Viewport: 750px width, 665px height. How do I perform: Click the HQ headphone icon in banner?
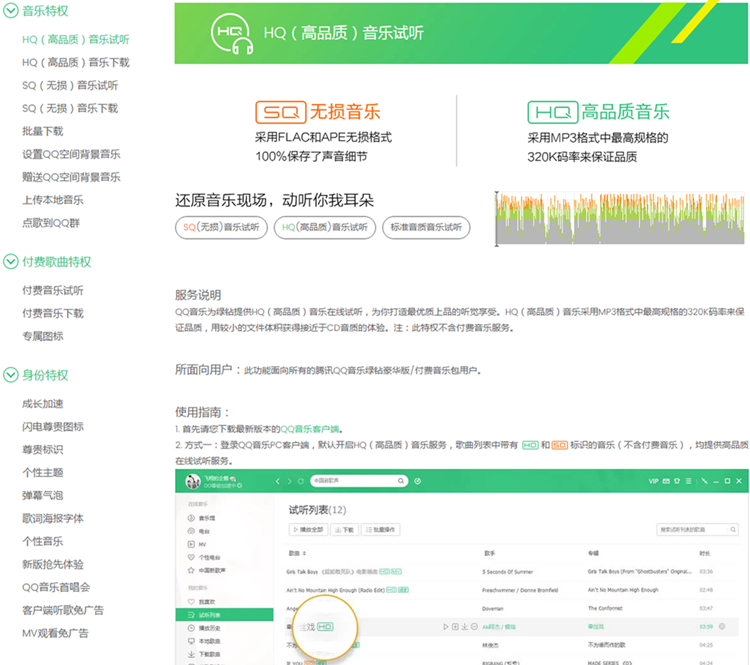click(x=232, y=33)
